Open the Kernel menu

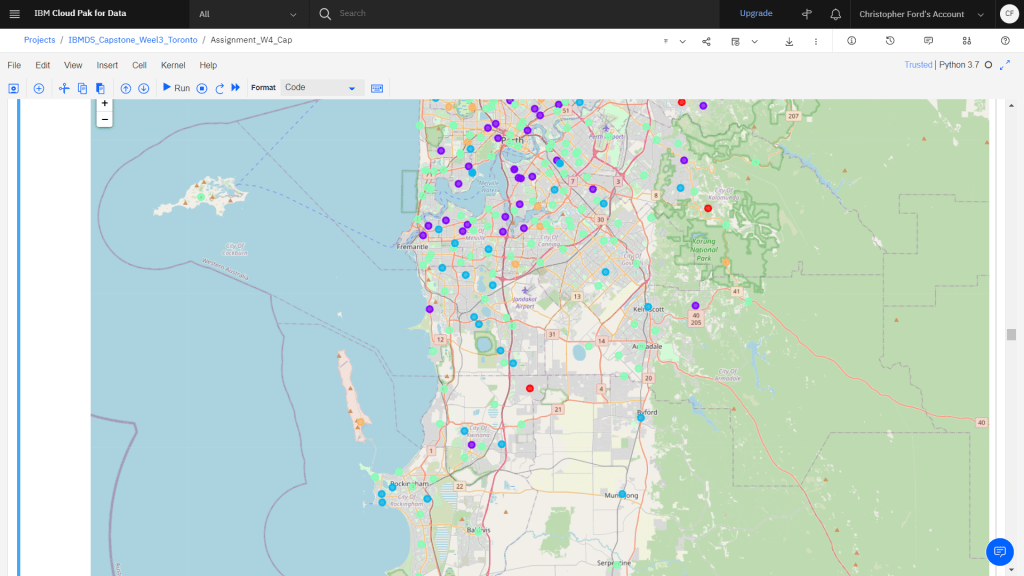point(173,65)
